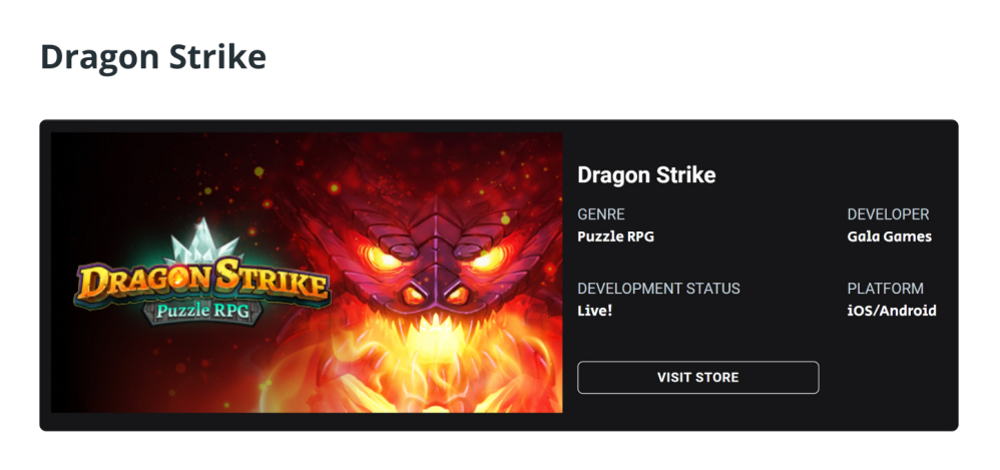Click the white Dragon Strike card title
The image size is (1000, 470).
(647, 175)
